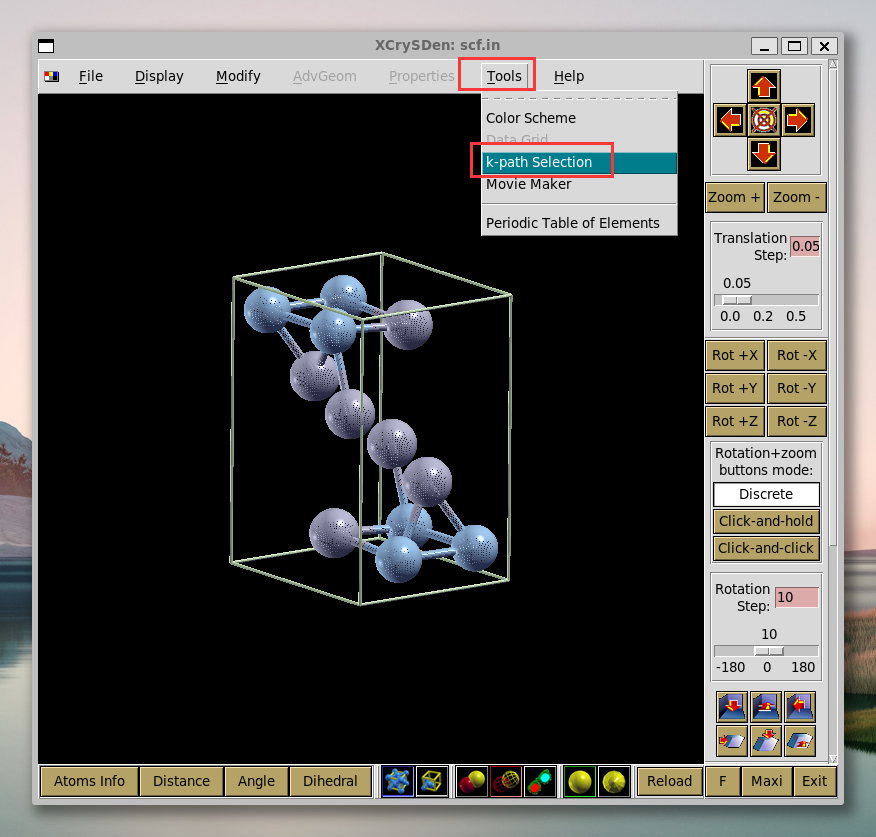Click the orange up arrow translation icon

(764, 87)
